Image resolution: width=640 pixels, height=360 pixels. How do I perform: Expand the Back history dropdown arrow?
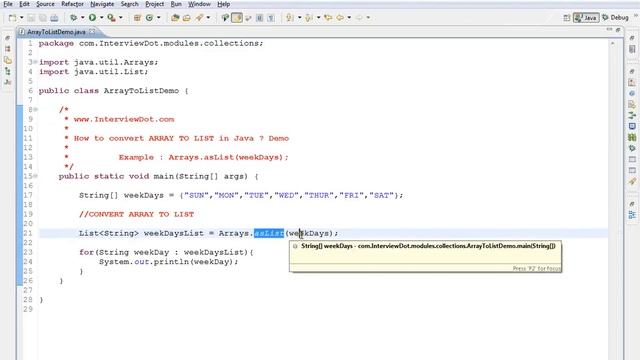coord(349,18)
